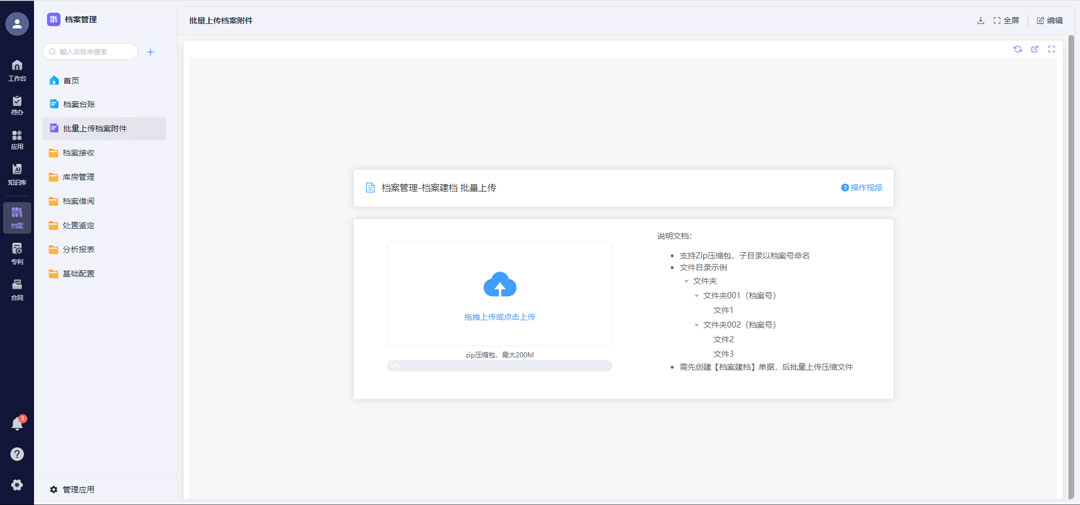Open the 待办 to-do section
This screenshot has height=505, width=1080.
pyautogui.click(x=17, y=105)
